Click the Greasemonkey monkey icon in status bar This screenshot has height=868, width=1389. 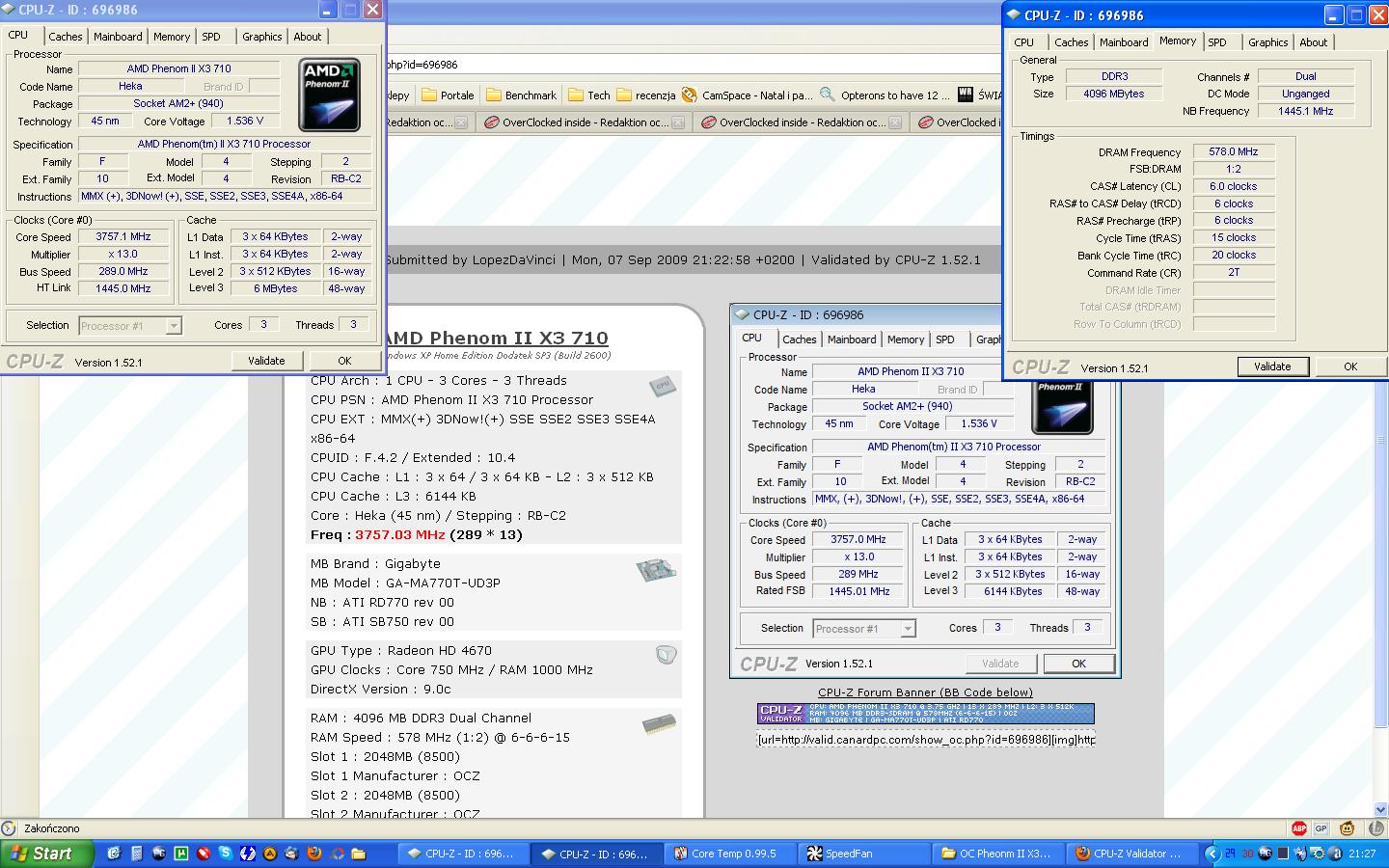coord(1348,828)
